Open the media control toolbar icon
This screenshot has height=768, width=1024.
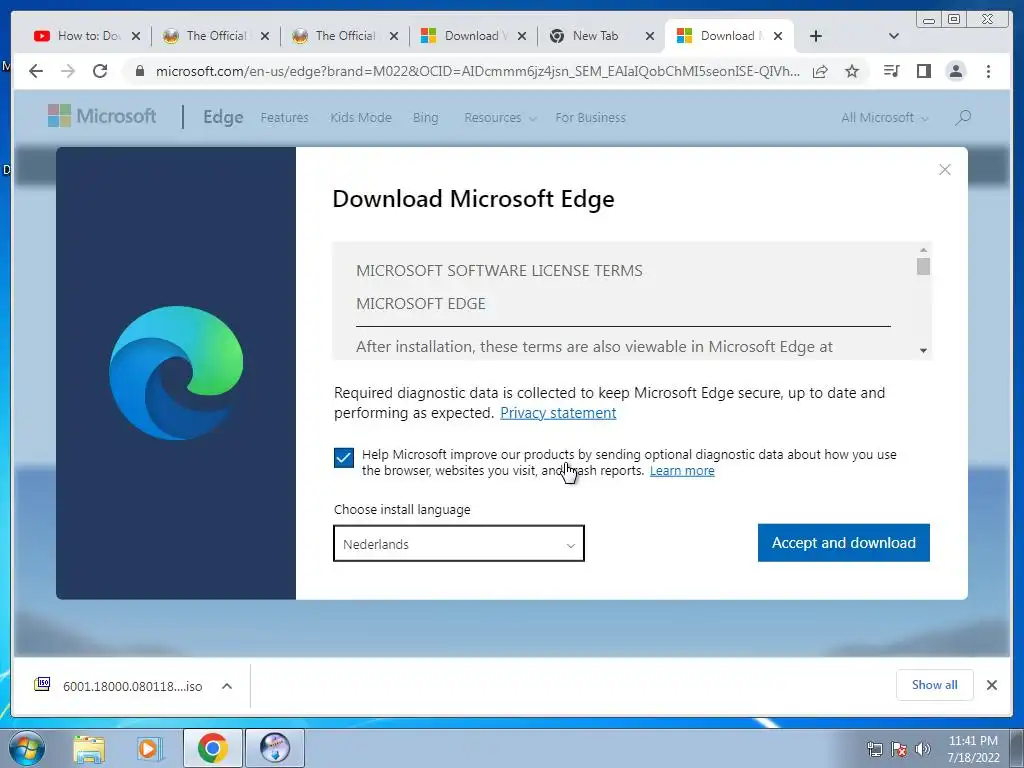891,71
